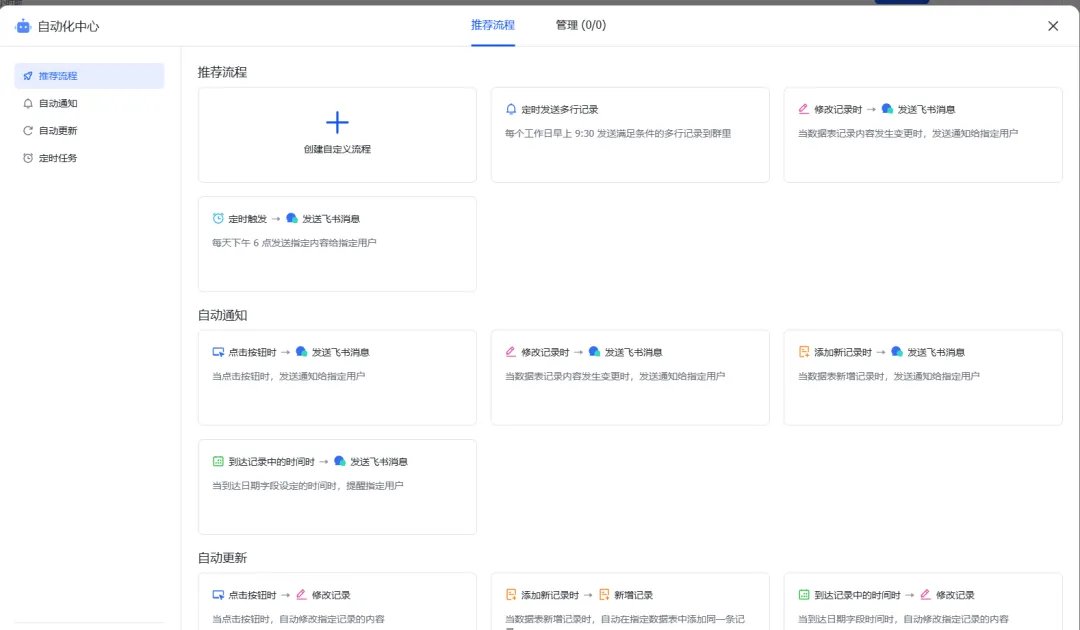Click the plus icon to create custom flow

click(x=337, y=123)
